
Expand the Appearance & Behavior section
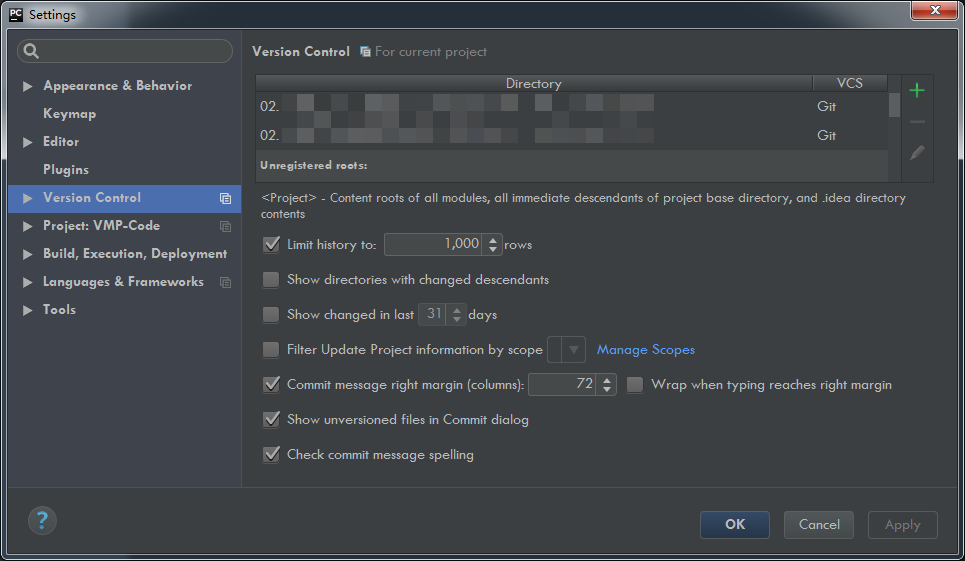tap(28, 86)
